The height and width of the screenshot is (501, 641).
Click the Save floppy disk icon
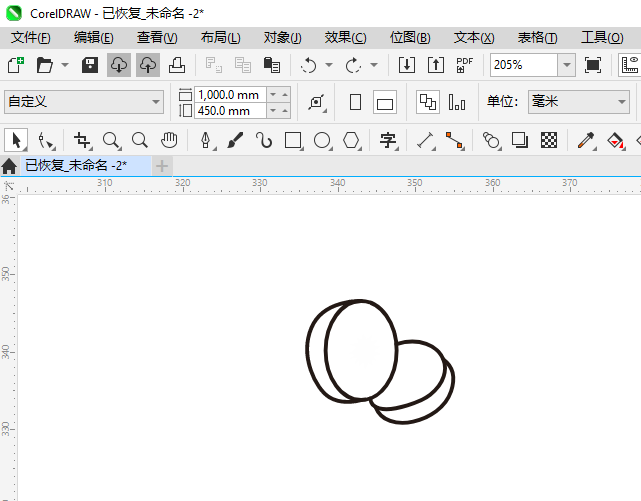tap(90, 65)
